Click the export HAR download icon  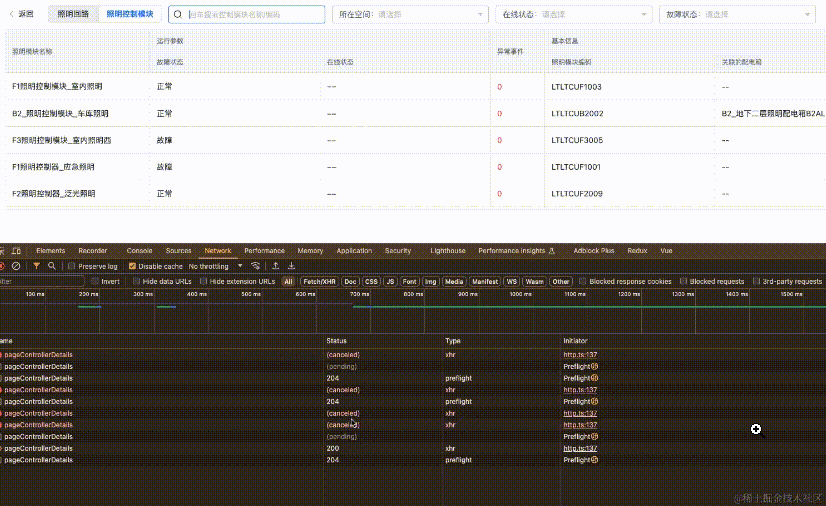coord(291,266)
